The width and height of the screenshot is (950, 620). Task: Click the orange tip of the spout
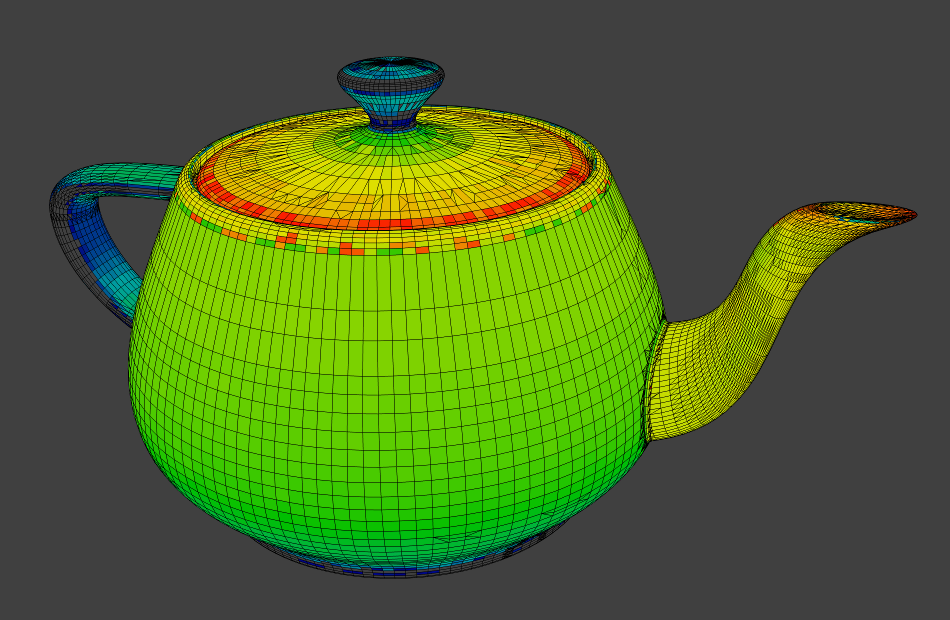click(x=880, y=213)
